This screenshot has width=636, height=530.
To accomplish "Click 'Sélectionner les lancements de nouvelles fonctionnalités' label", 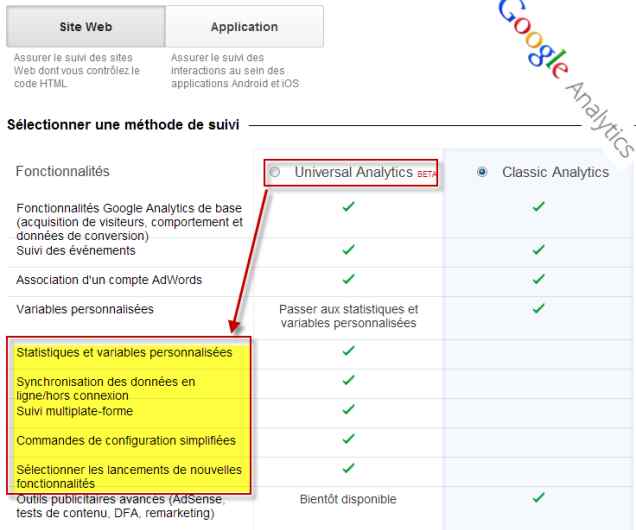I will coord(129,476).
